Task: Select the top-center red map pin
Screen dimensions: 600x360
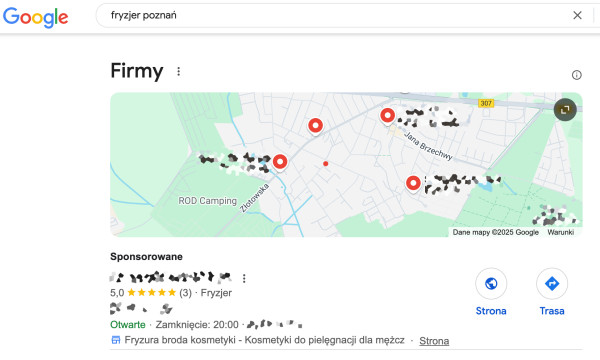Action: coord(315,125)
